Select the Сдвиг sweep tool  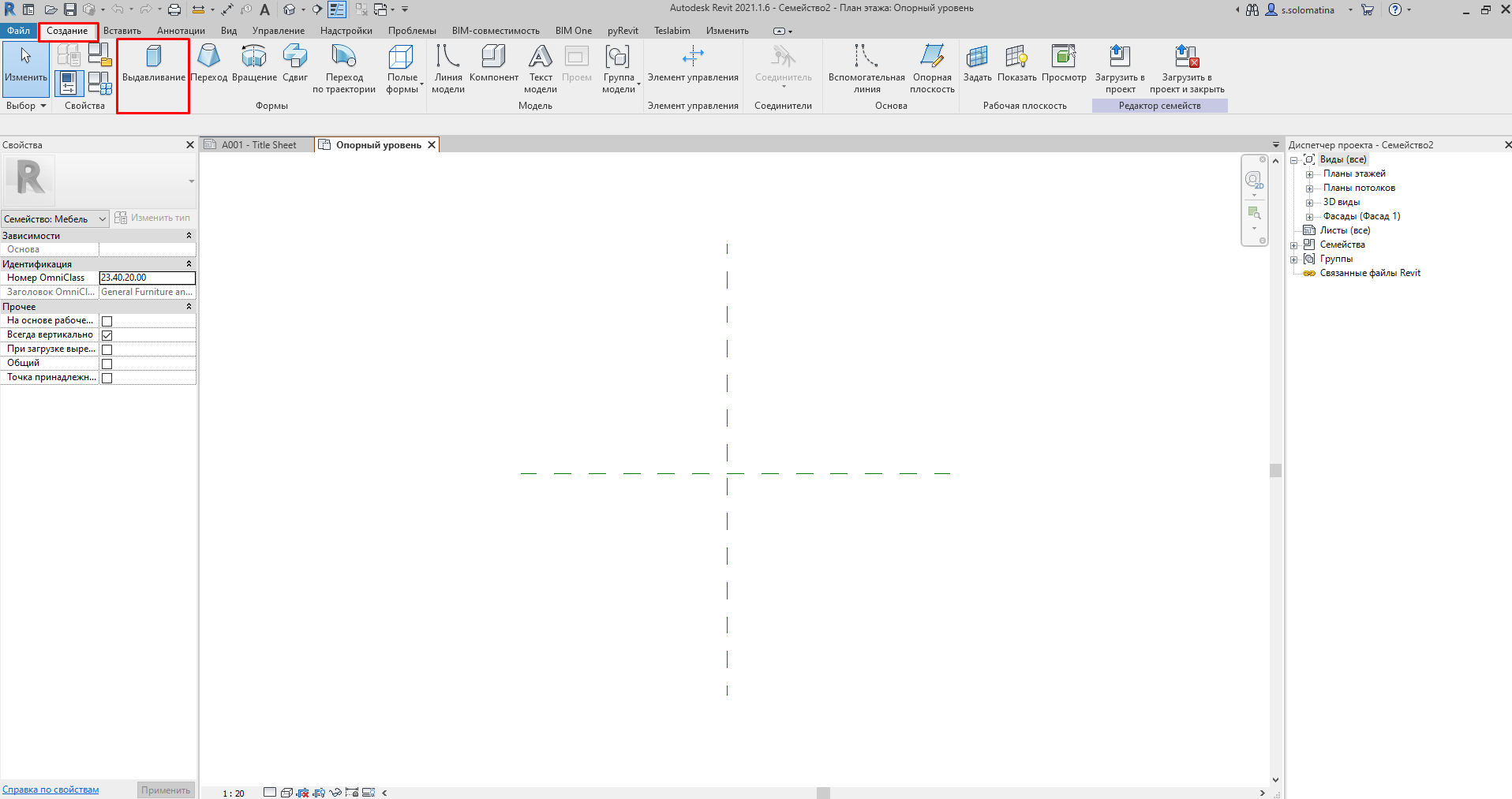point(295,65)
